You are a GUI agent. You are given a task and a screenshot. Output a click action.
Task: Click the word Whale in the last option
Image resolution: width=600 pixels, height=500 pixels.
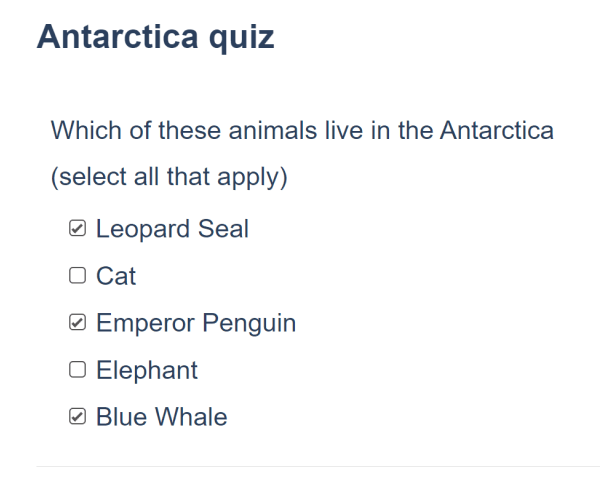(191, 417)
